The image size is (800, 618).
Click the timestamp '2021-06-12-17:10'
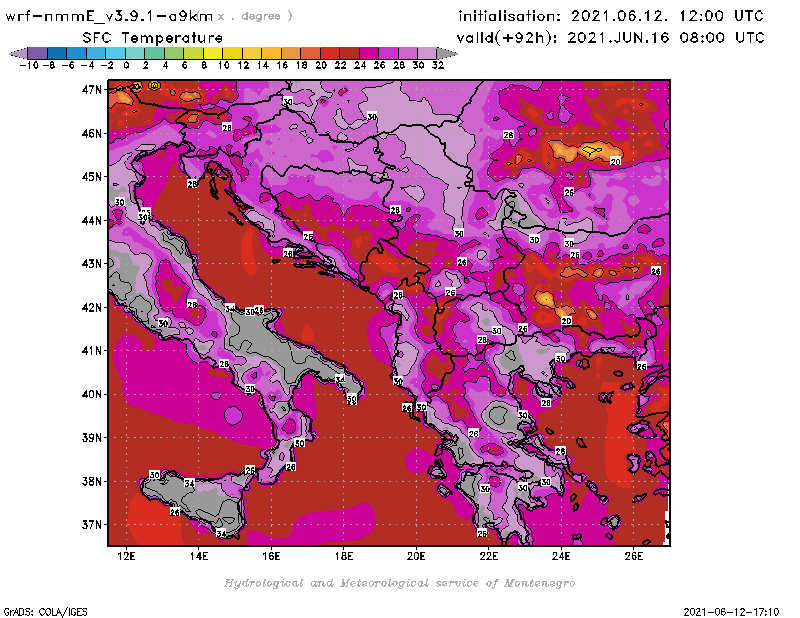click(731, 612)
